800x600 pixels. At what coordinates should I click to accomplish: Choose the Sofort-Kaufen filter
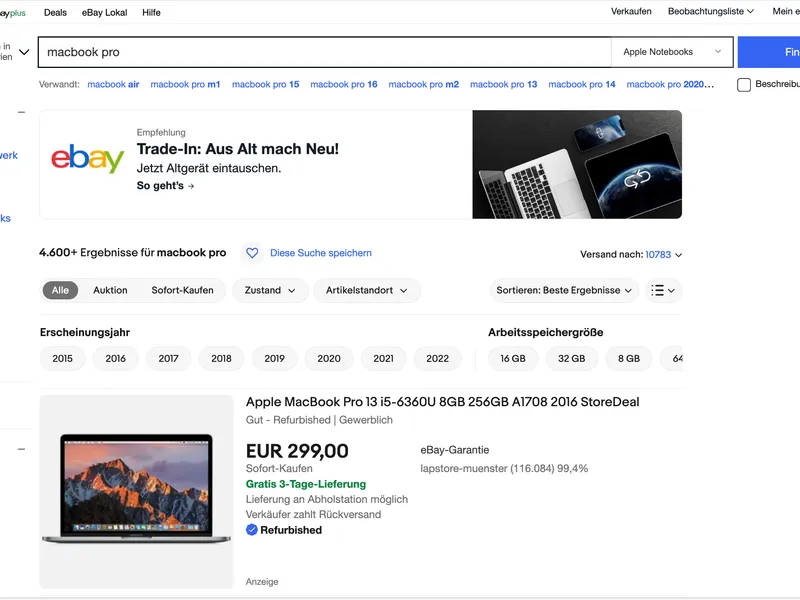click(x=182, y=290)
